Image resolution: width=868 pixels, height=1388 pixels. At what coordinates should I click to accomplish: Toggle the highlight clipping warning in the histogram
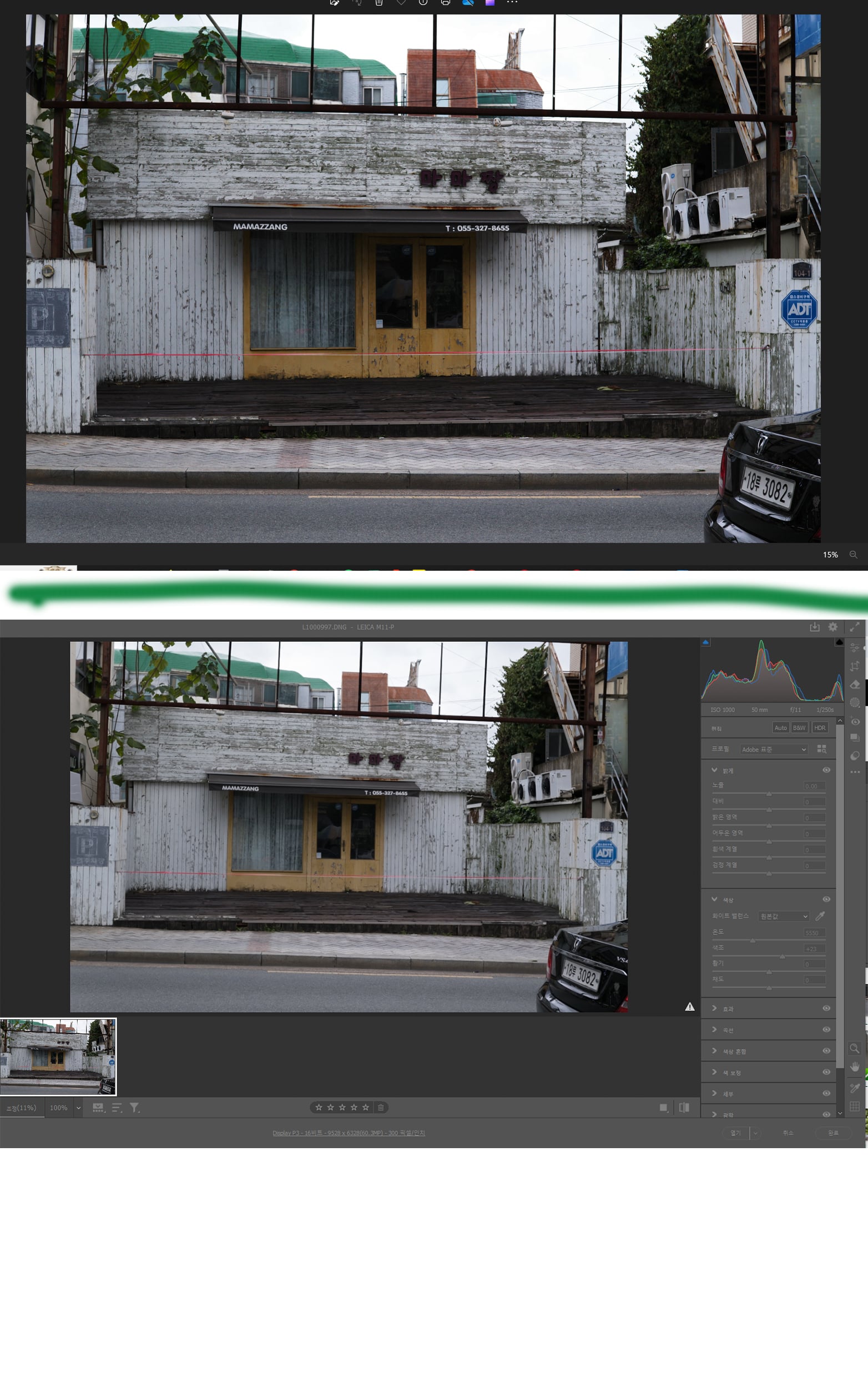tap(839, 642)
